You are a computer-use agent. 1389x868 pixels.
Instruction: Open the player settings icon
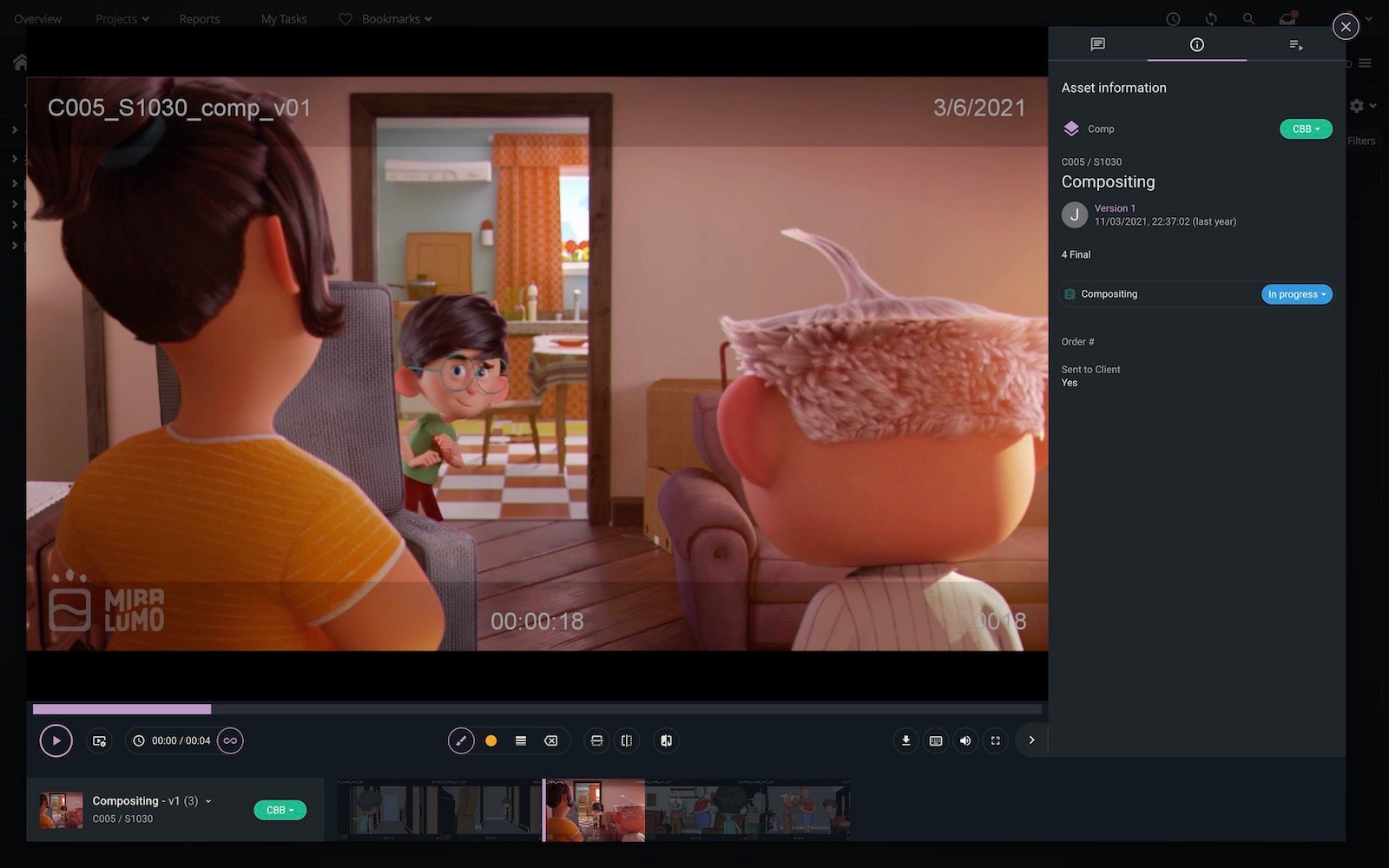tap(99, 740)
